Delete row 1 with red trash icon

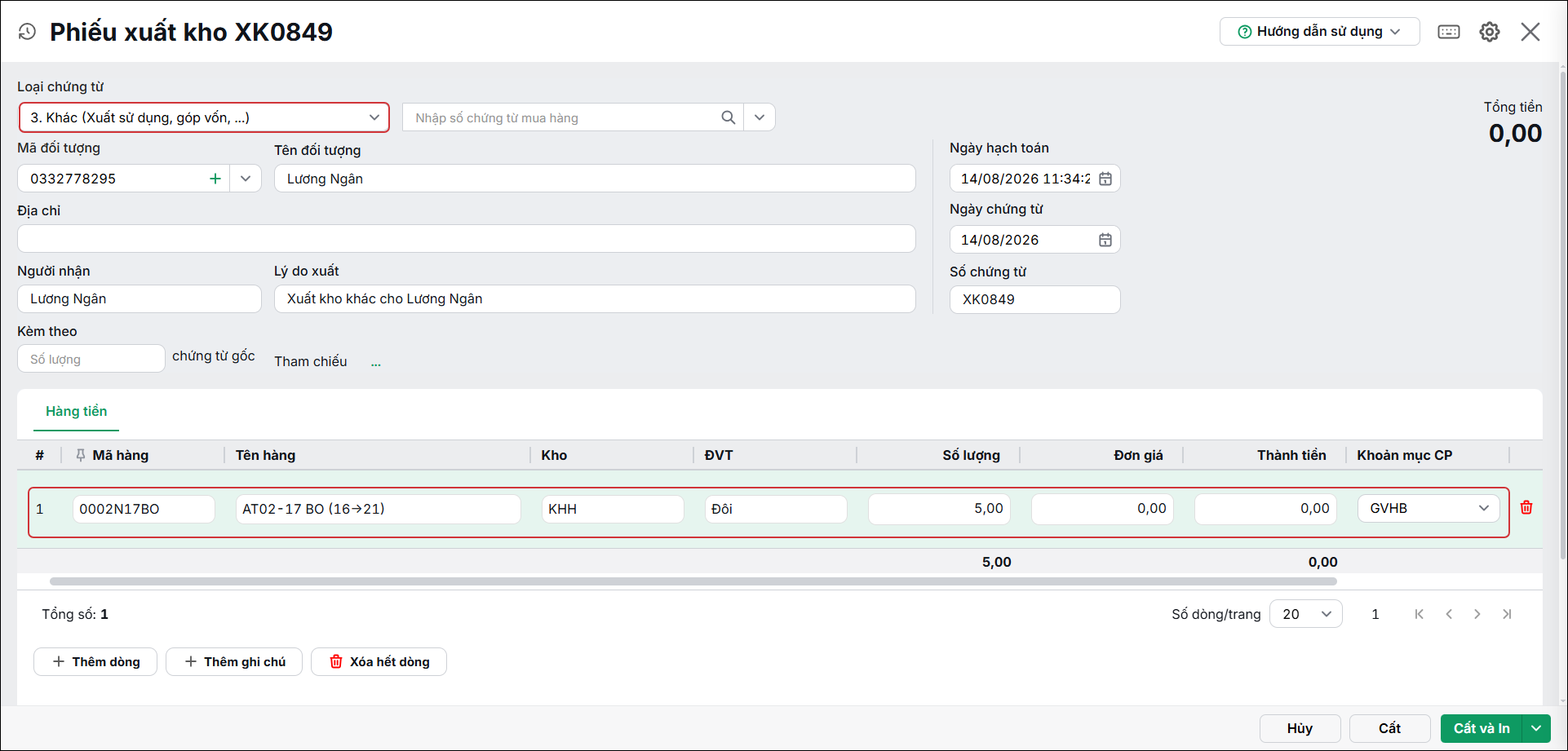tap(1526, 507)
